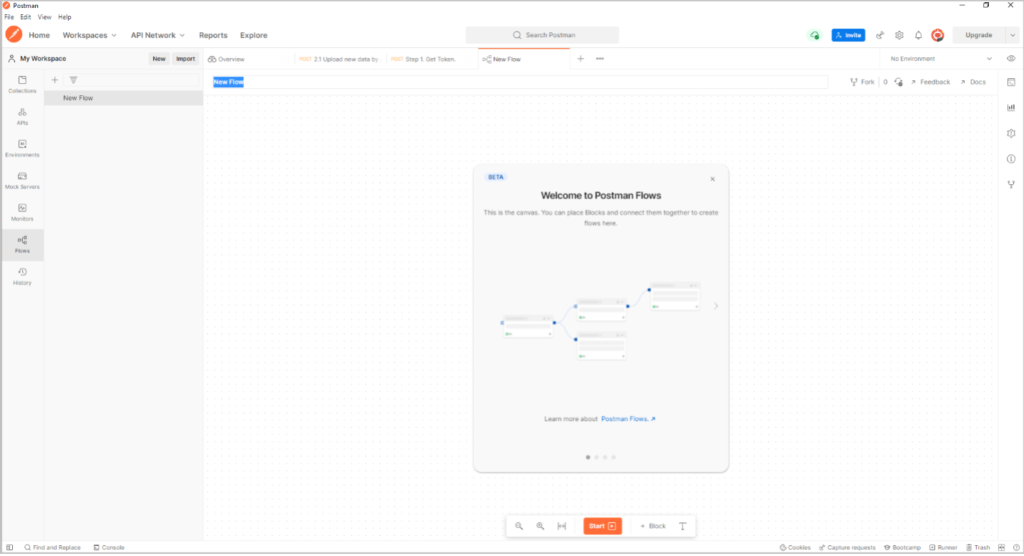The height and width of the screenshot is (556, 1024).
Task: Click the fit-to-view icon in canvas toolbar
Action: pos(561,526)
